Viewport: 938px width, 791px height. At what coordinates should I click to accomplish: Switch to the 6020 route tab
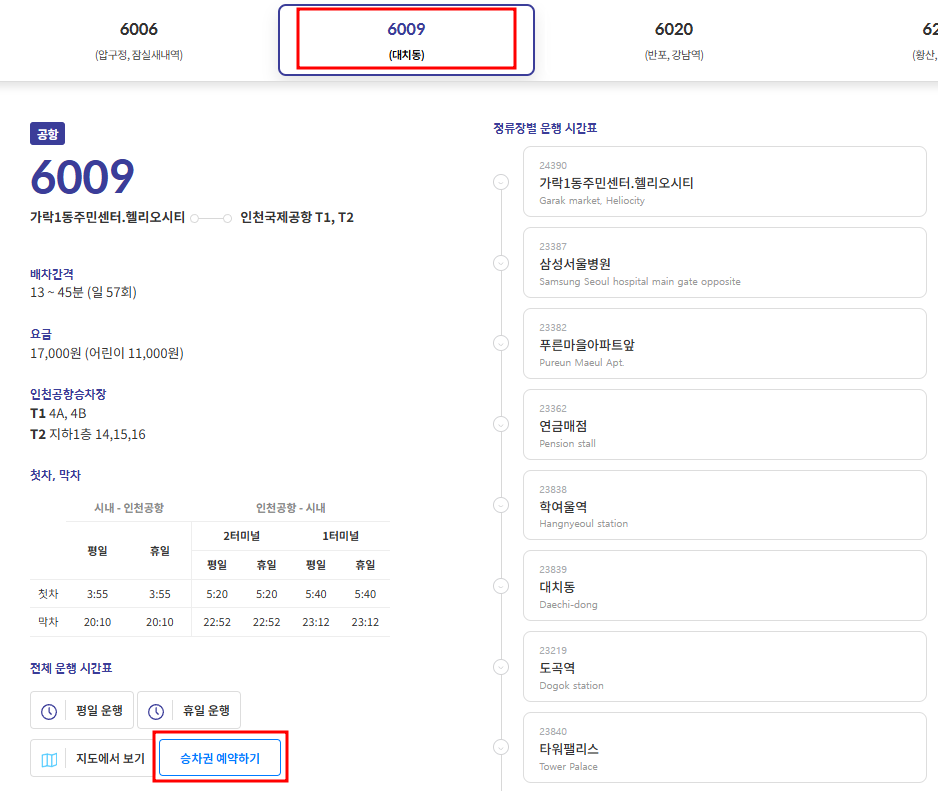(x=674, y=40)
